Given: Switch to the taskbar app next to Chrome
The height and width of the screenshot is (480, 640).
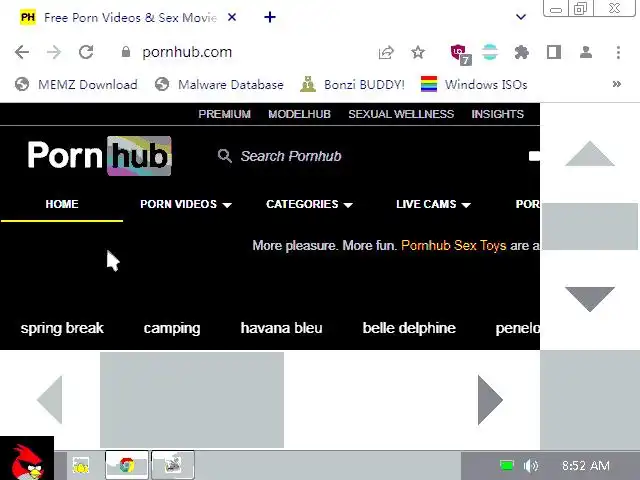Looking at the screenshot, I should [173, 465].
